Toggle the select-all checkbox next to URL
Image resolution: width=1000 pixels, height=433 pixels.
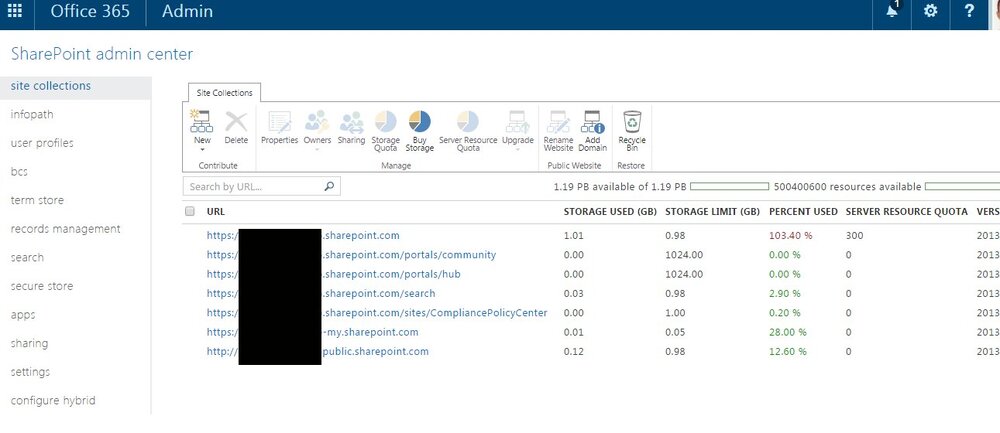(189, 211)
